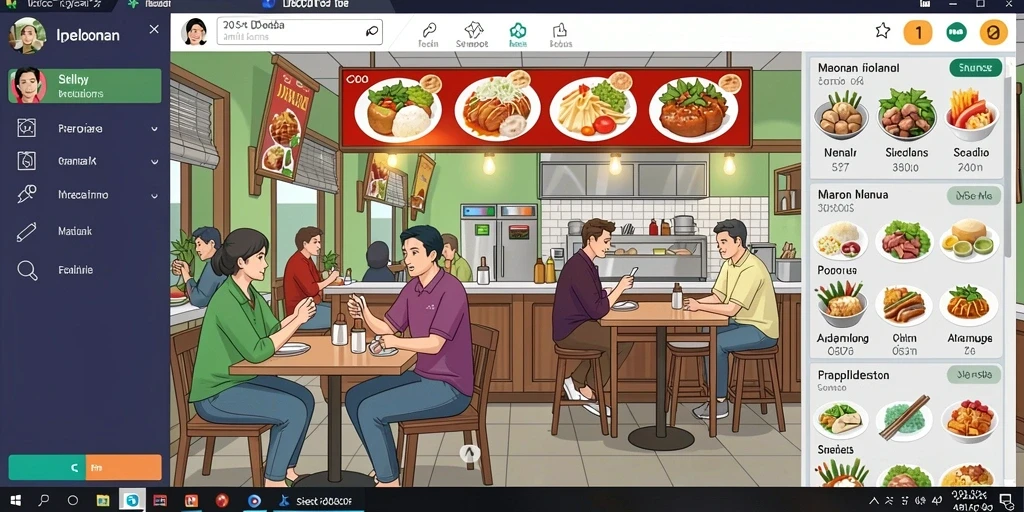Open Cortana circle on the taskbar

pos(73,501)
